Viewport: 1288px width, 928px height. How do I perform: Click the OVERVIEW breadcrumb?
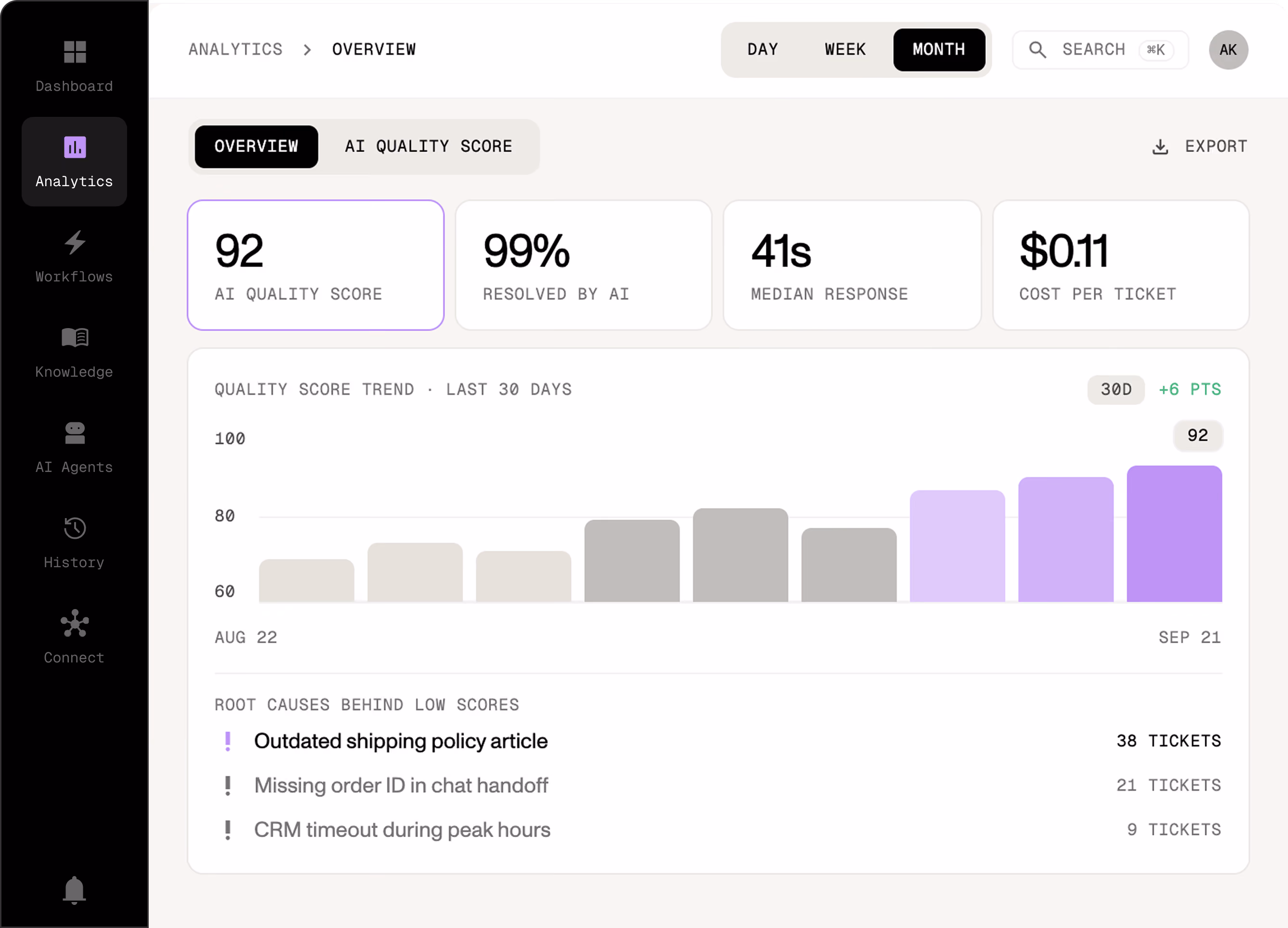coord(374,50)
